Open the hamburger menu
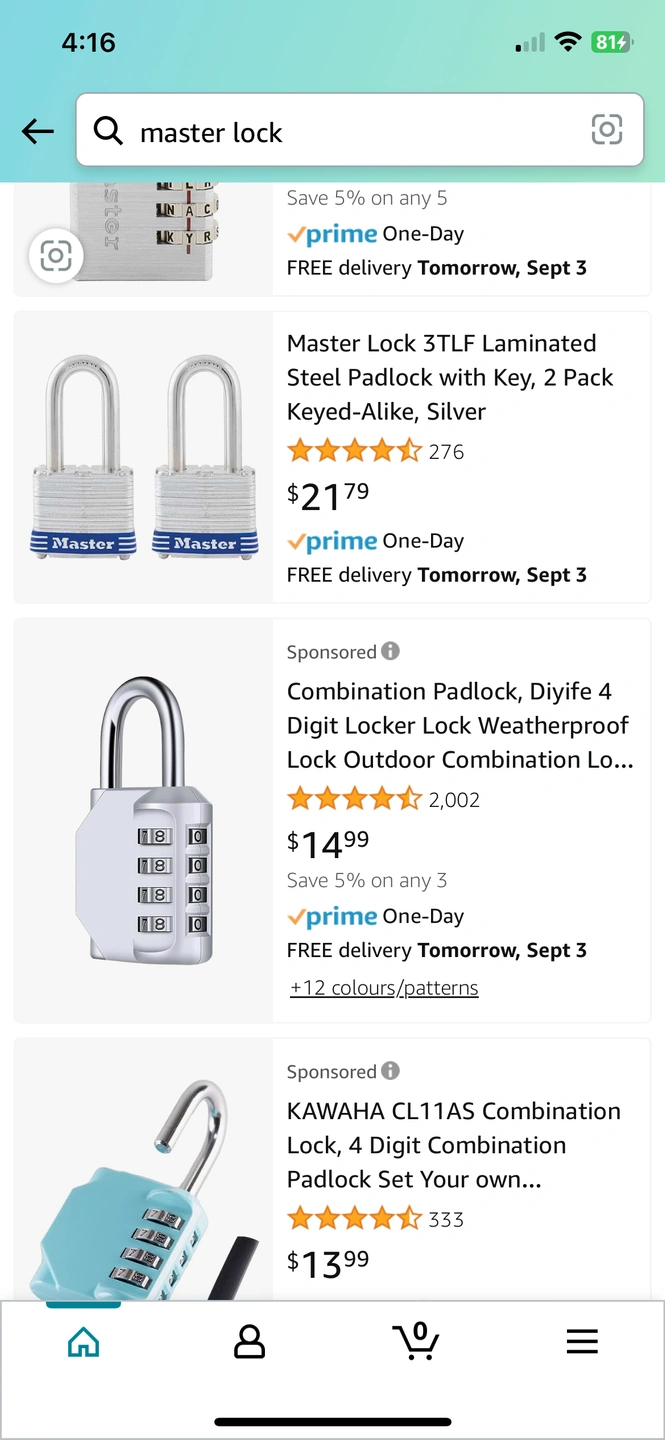Viewport: 665px width, 1440px height. coord(582,1341)
